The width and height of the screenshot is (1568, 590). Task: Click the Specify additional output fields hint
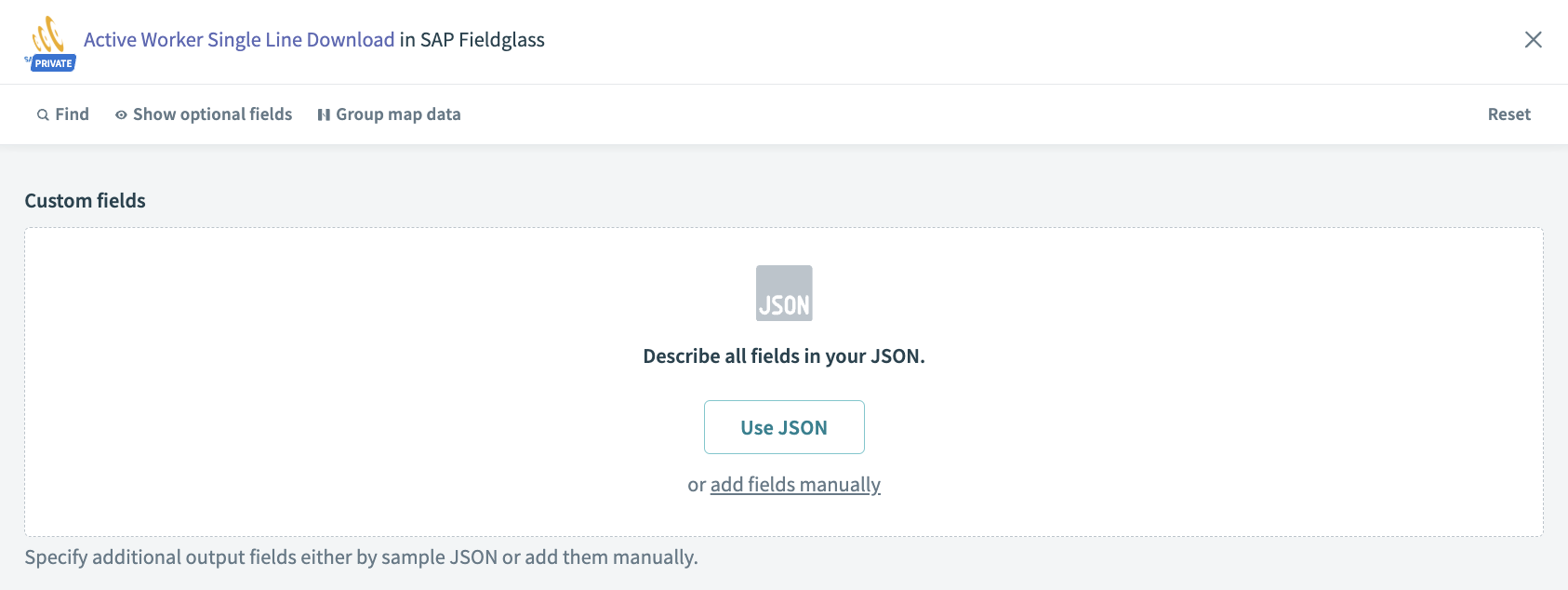click(361, 557)
